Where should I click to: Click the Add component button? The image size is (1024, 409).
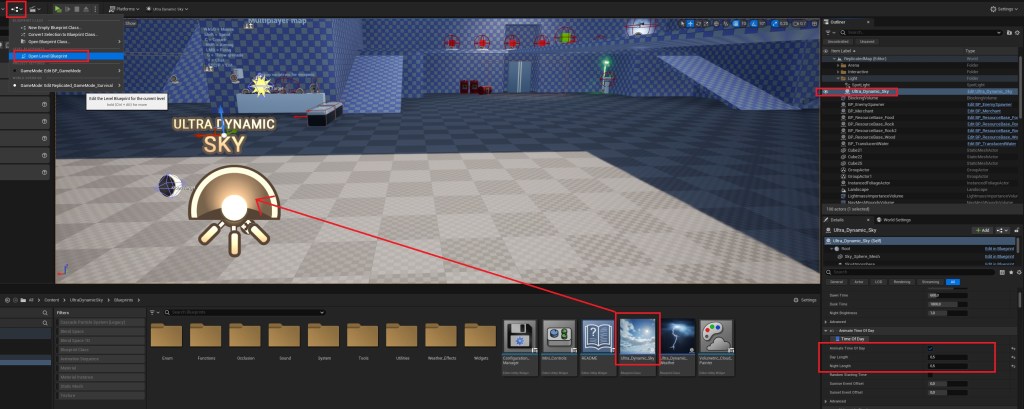[982, 230]
